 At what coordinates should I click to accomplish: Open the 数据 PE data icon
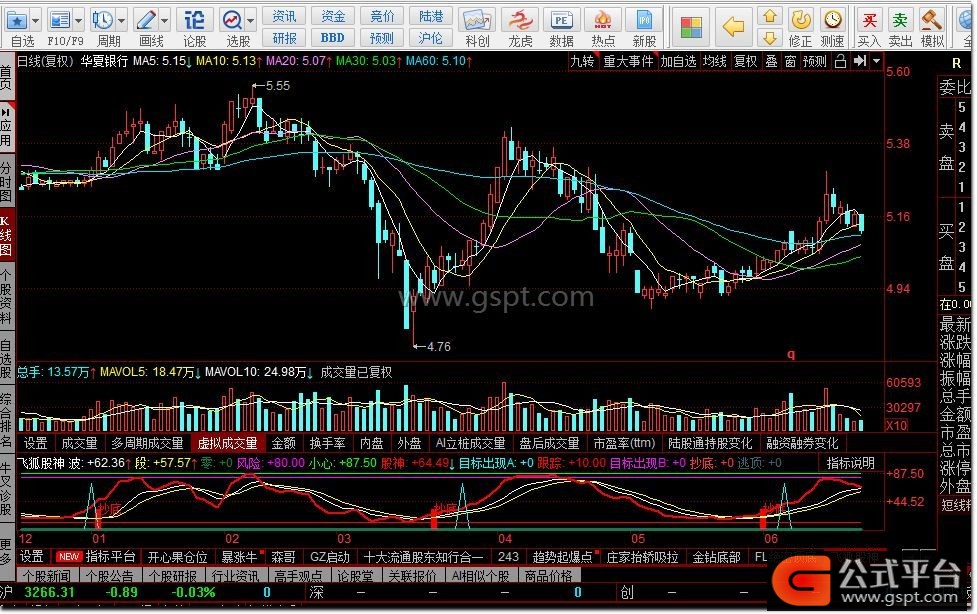pyautogui.click(x=561, y=21)
